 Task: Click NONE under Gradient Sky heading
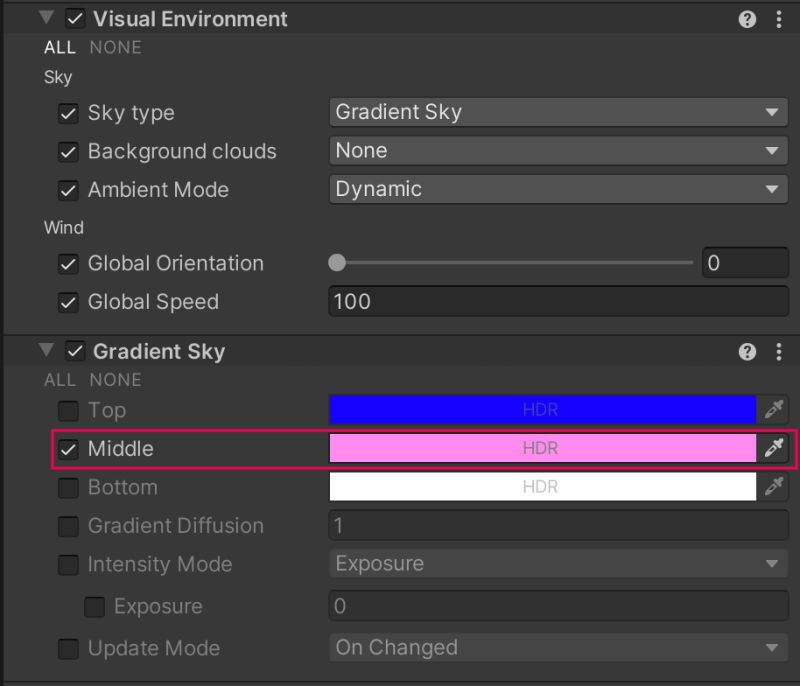(x=115, y=380)
